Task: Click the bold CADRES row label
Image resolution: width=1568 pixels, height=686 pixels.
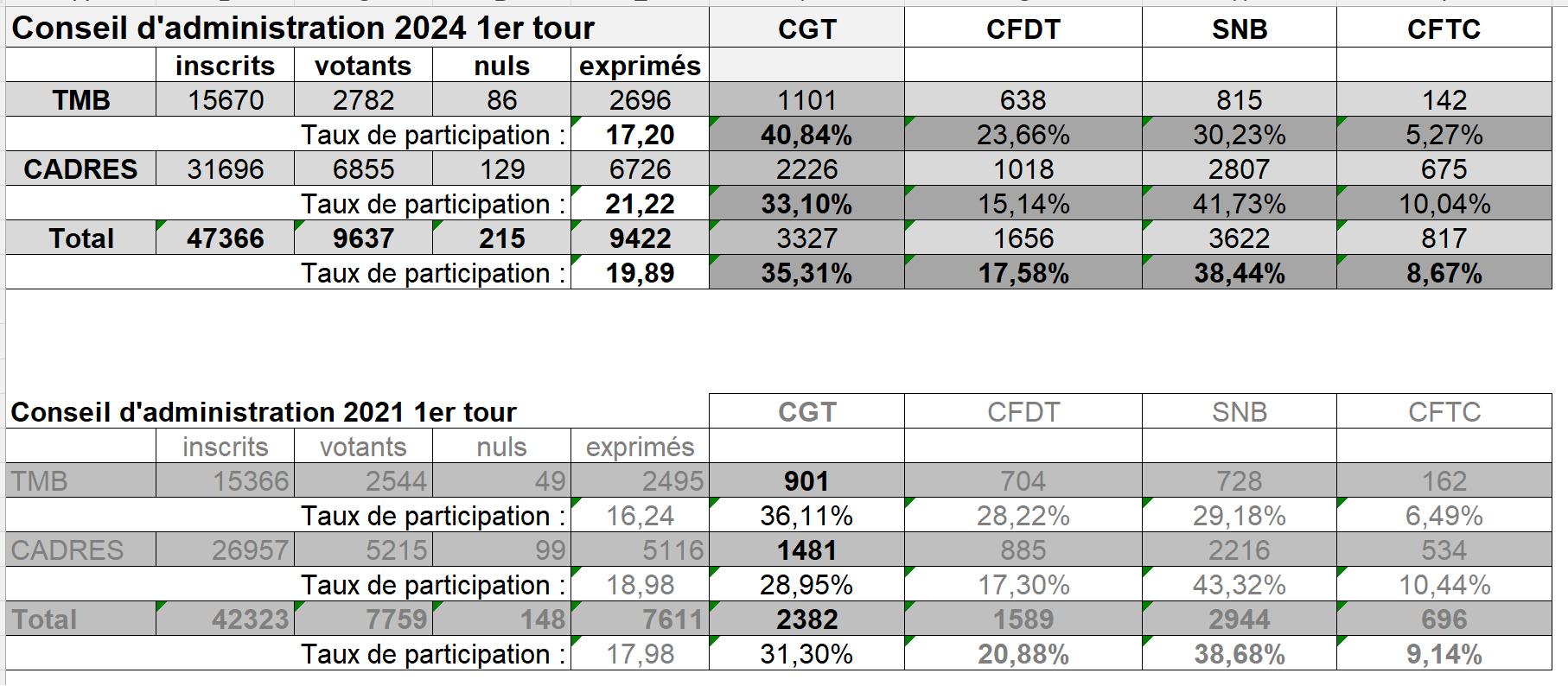Action: tap(80, 169)
